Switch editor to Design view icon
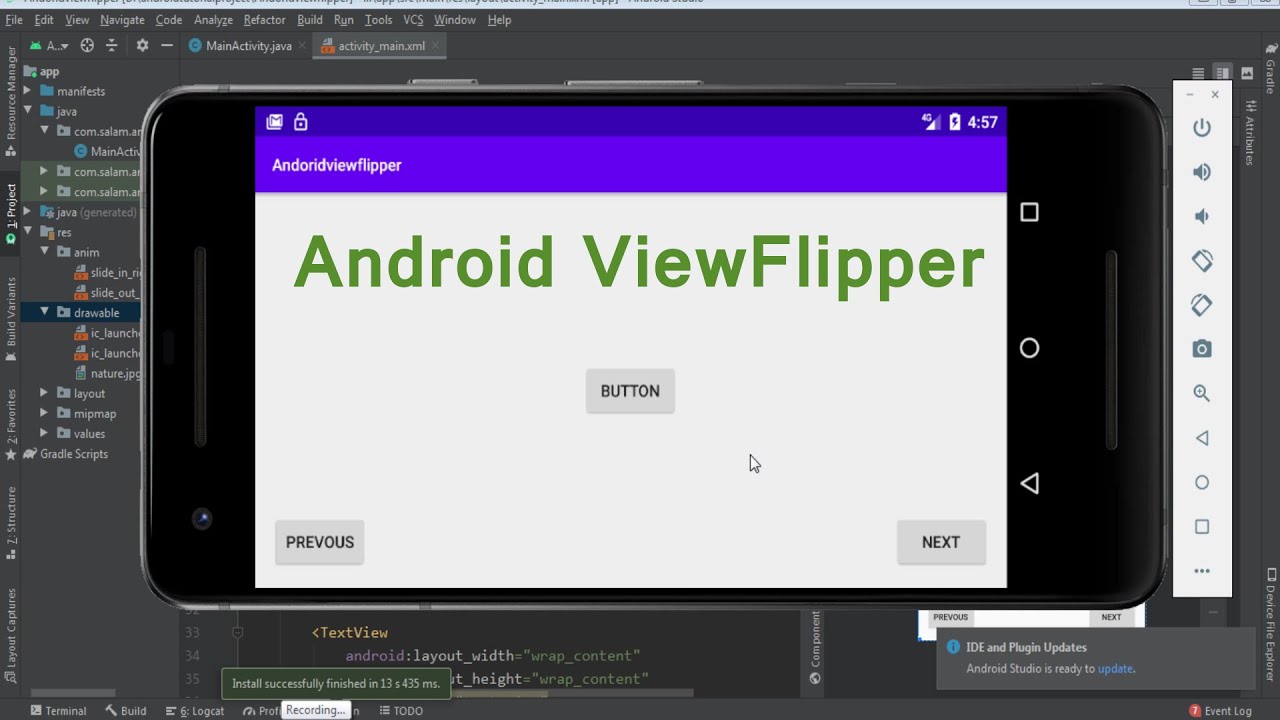This screenshot has width=1280, height=720. [1247, 73]
